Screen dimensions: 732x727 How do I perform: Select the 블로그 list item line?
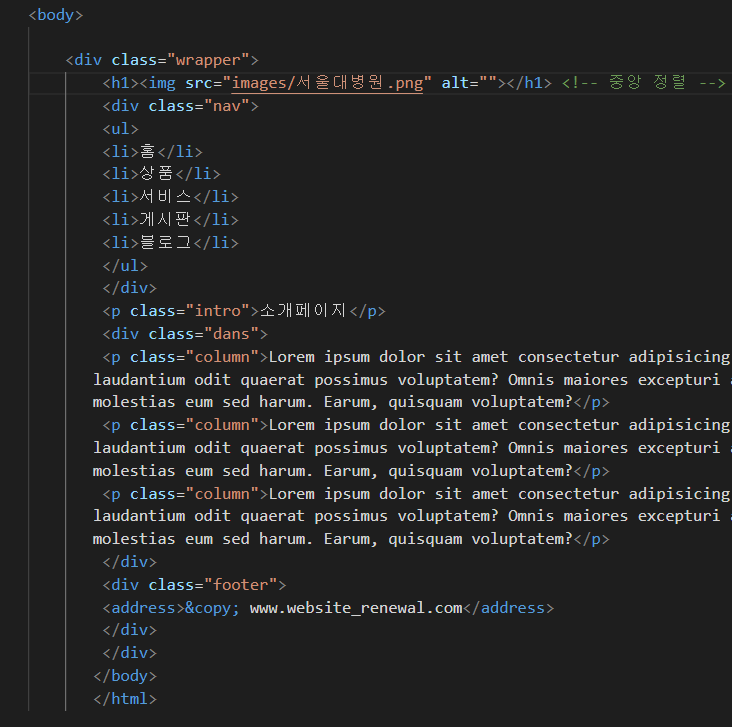tap(170, 243)
